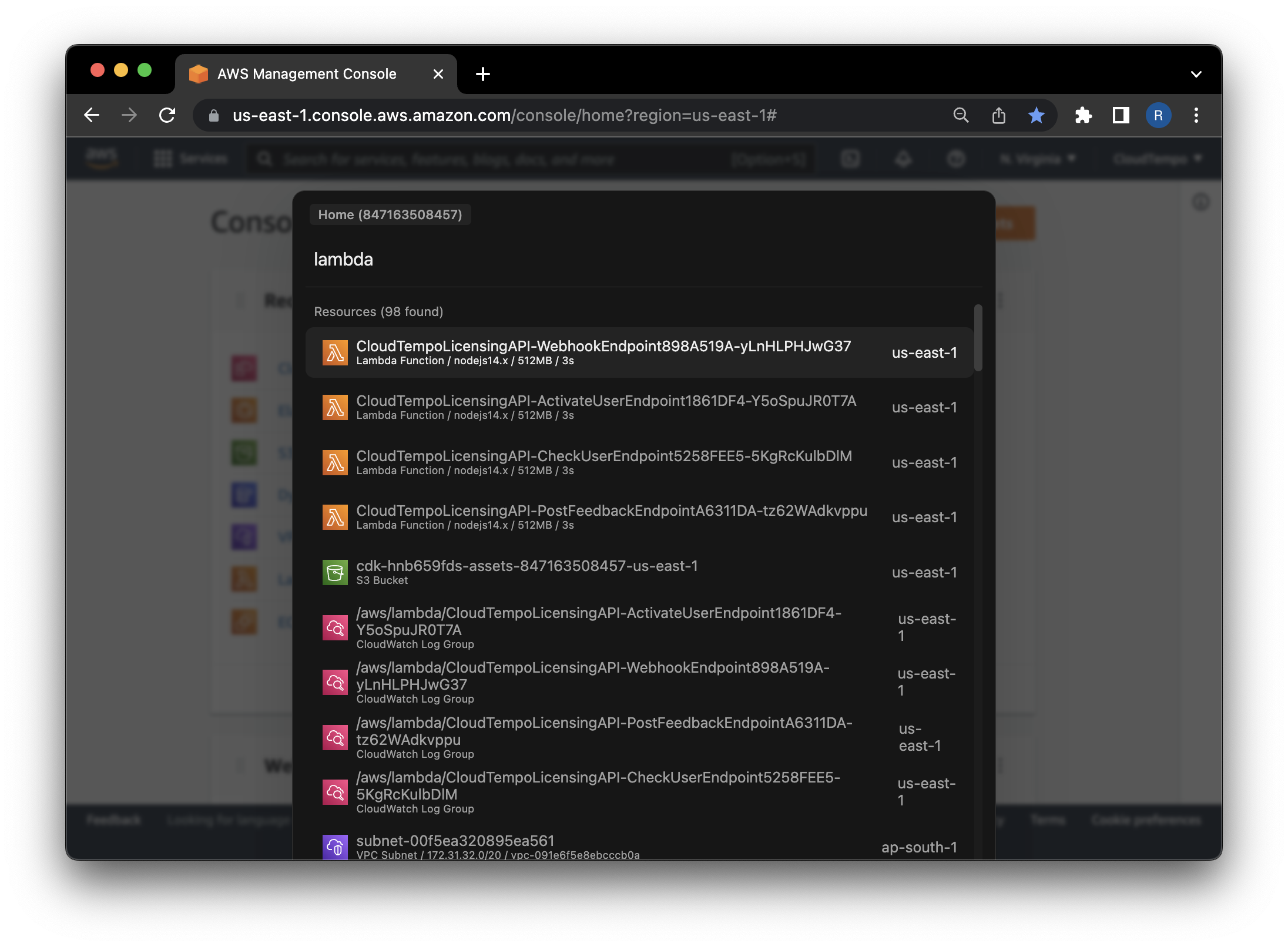Close the AWS Management Console tab

(x=438, y=74)
